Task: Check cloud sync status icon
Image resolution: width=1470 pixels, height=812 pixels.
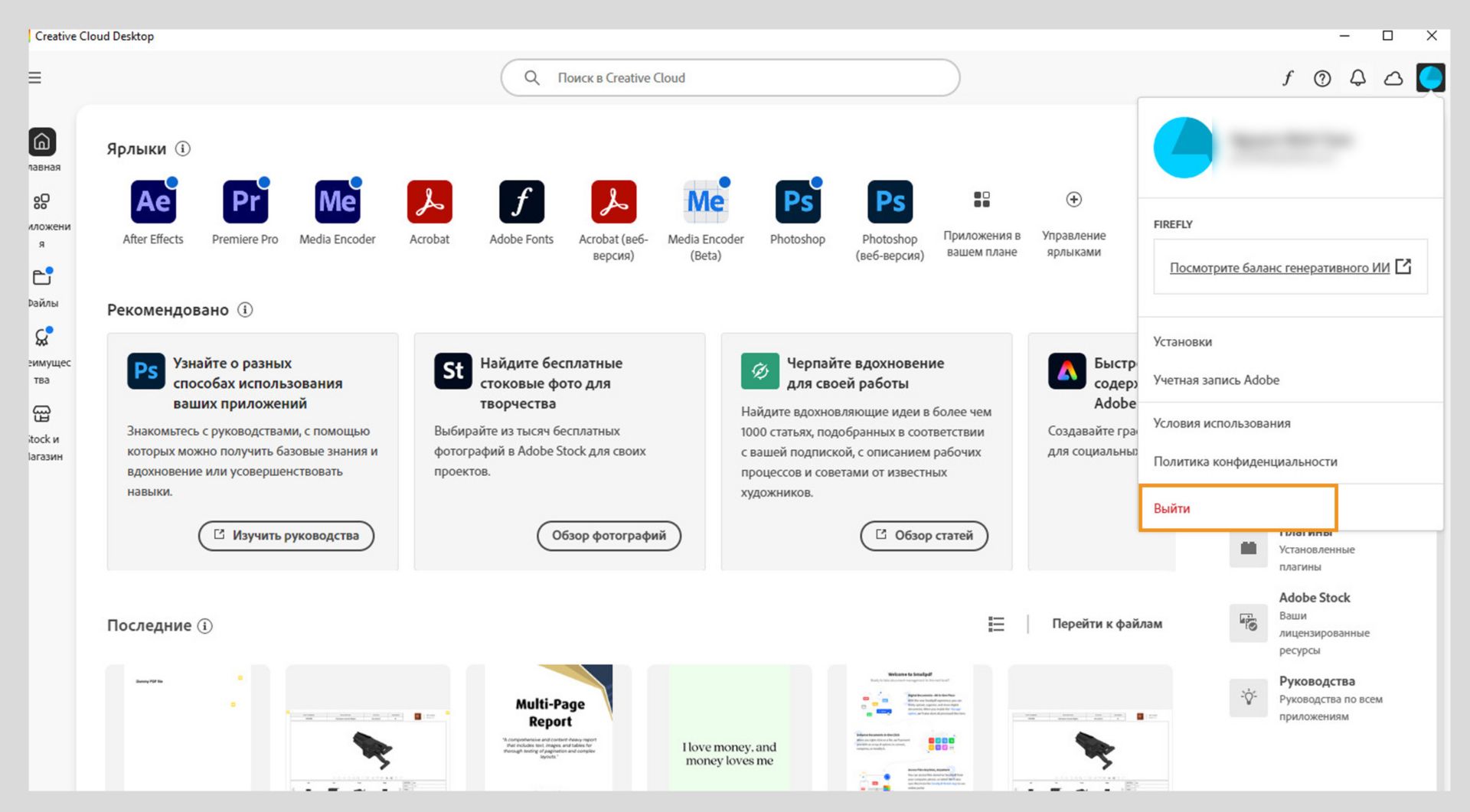Action: [1393, 78]
